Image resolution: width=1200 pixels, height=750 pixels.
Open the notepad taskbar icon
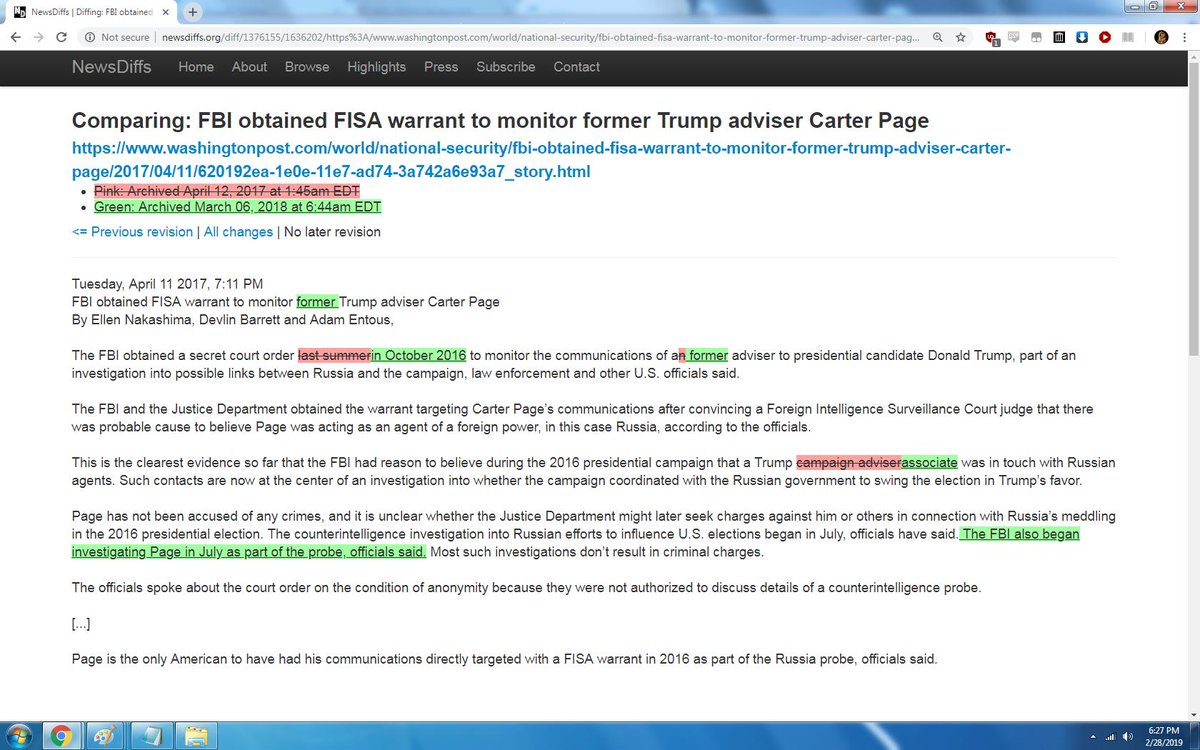point(152,737)
